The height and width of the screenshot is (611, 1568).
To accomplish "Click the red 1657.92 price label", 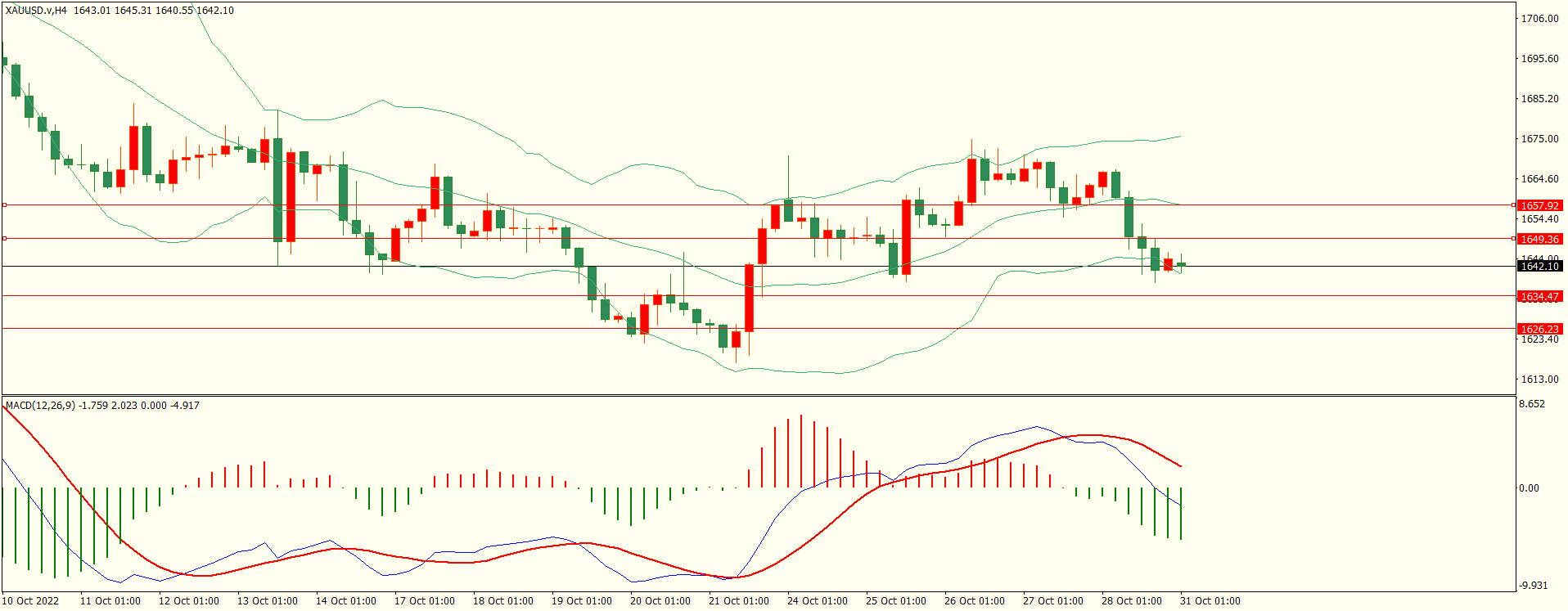I will [1539, 206].
